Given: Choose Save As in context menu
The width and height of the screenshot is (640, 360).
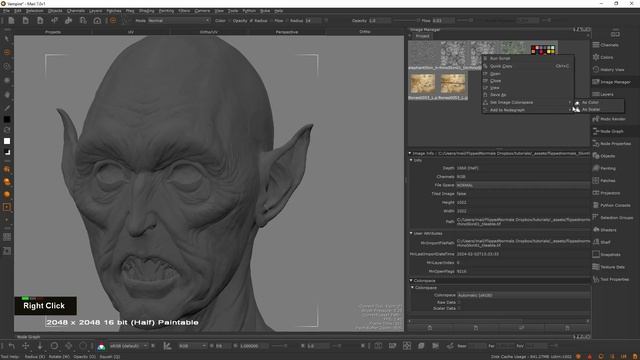Looking at the screenshot, I should tap(527, 95).
